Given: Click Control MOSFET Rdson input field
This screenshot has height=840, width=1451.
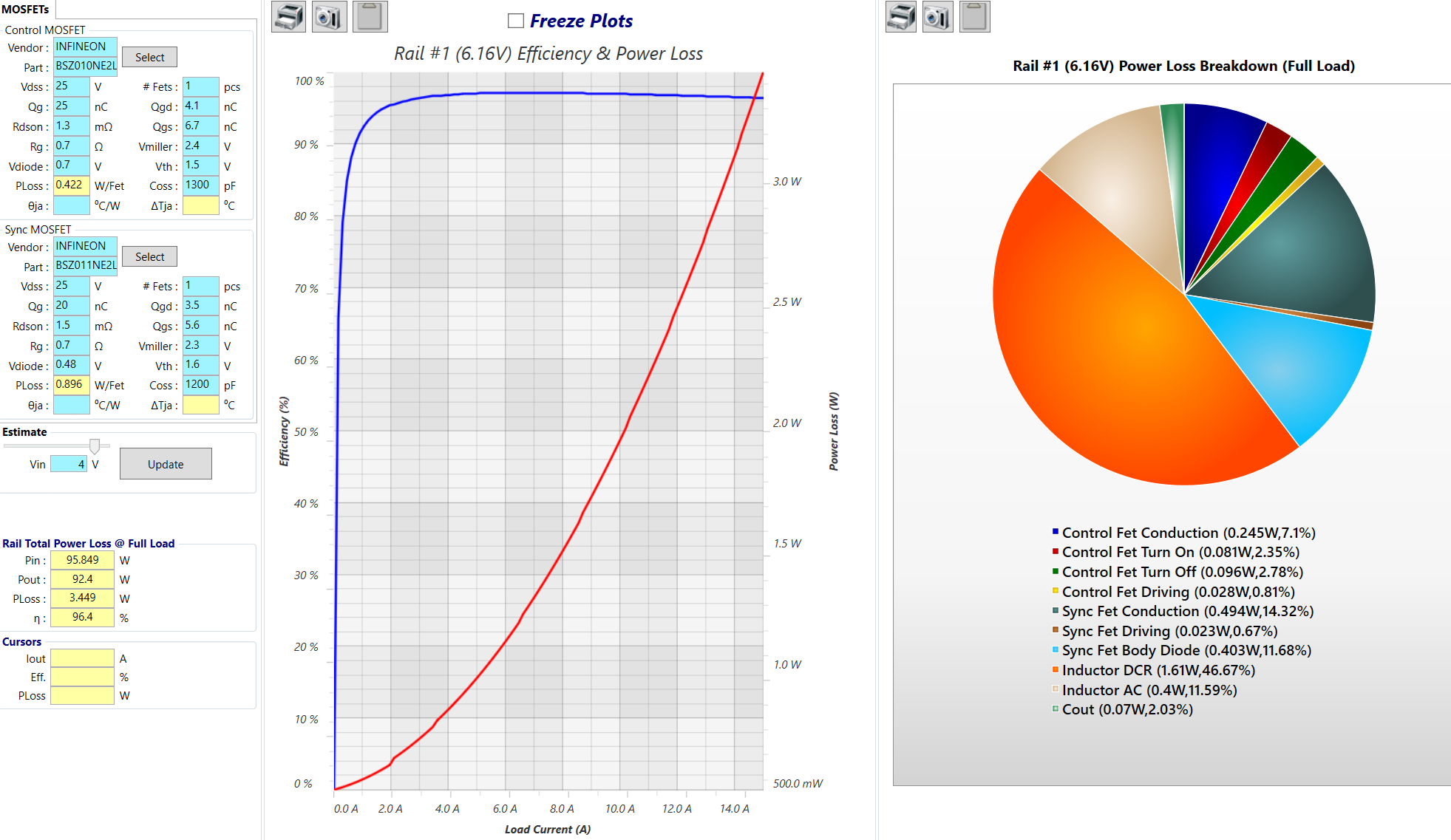Looking at the screenshot, I should point(72,126).
